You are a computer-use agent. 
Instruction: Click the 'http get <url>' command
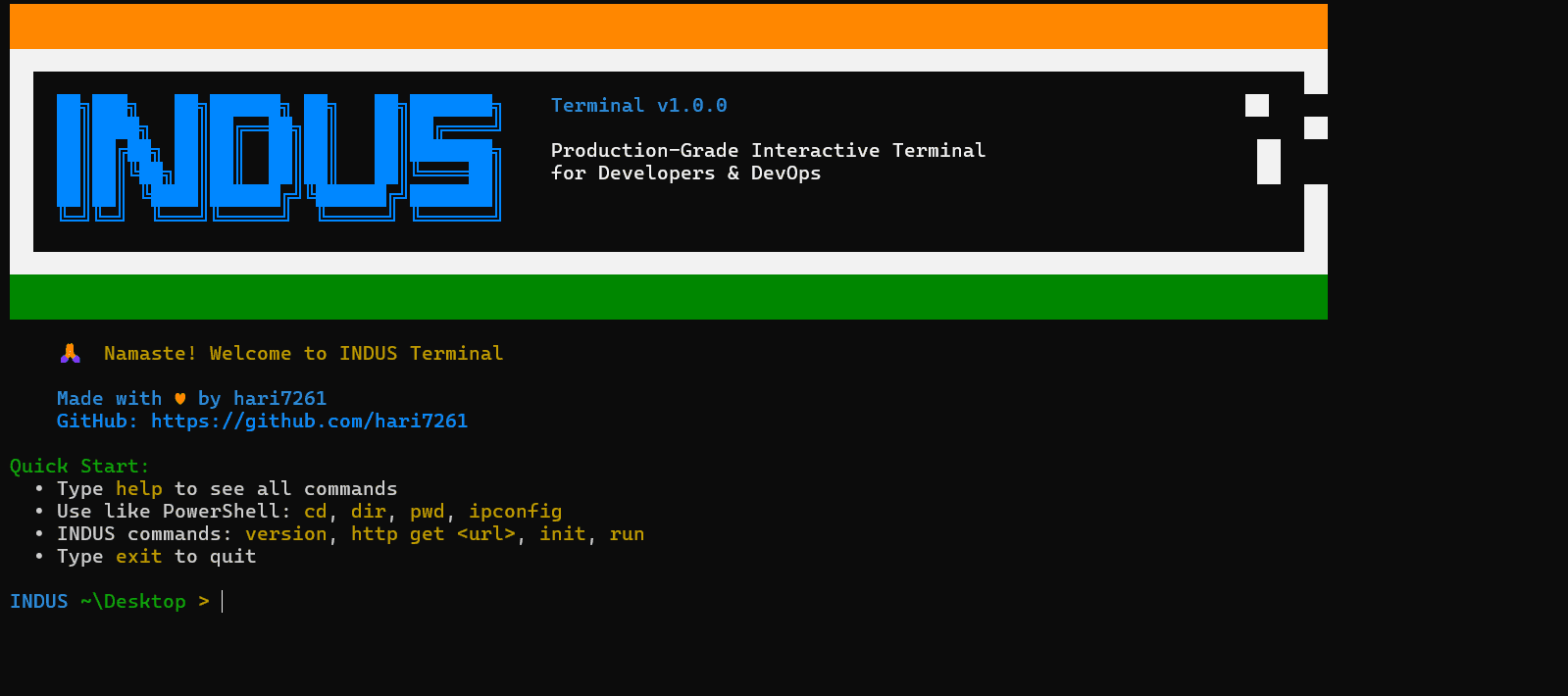[x=433, y=534]
